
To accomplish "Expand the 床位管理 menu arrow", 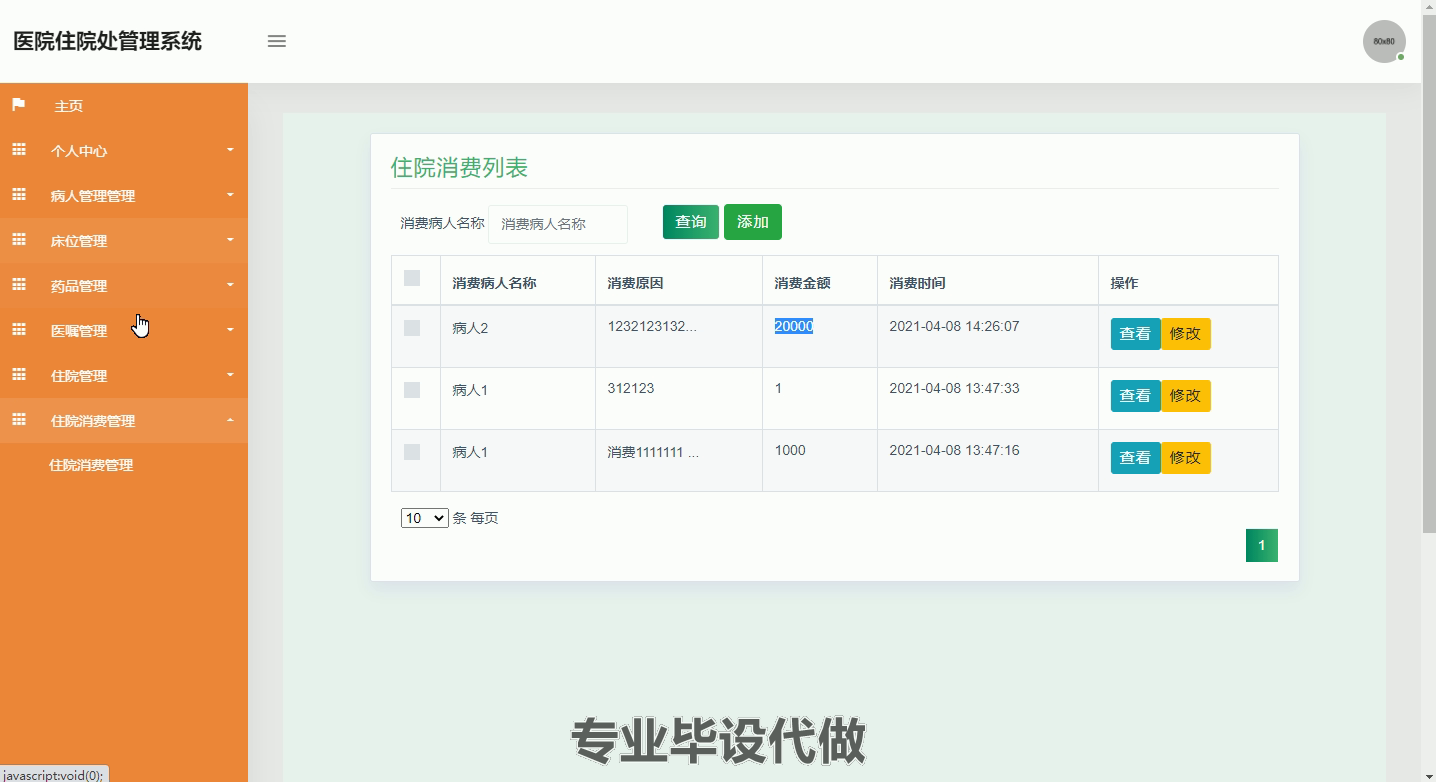I will (x=230, y=240).
